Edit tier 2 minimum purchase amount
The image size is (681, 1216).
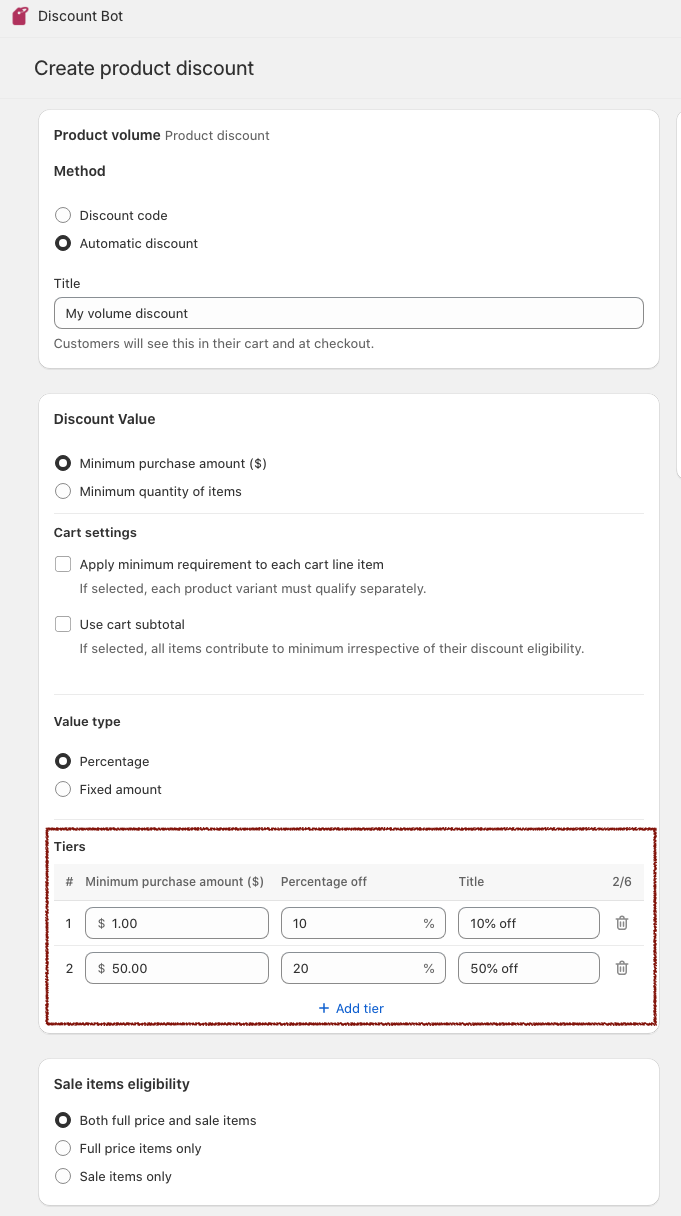click(185, 968)
